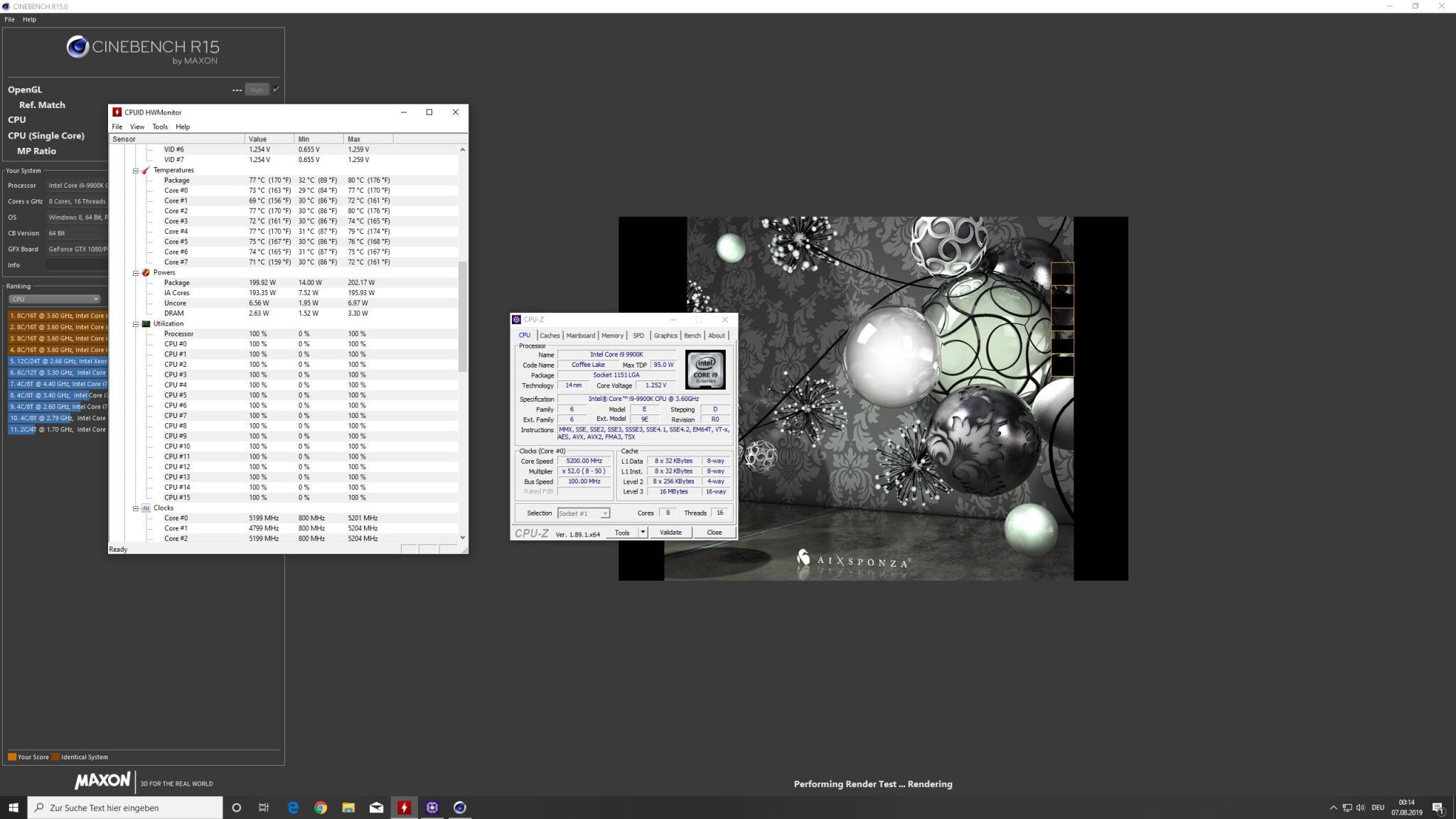Click the CPU-Z title bar app icon
Viewport: 1456px width, 819px height.
click(x=516, y=320)
